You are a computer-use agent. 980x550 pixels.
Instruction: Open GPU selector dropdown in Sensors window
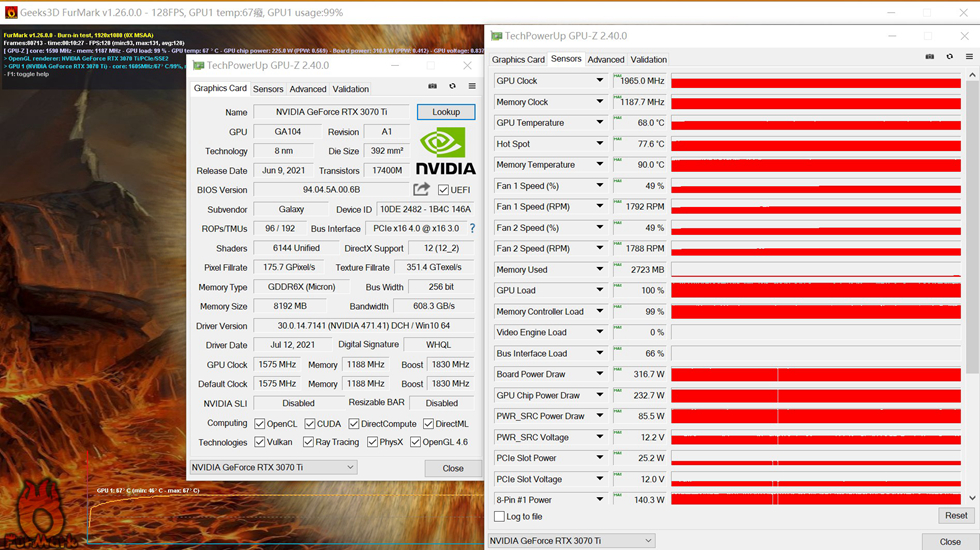tap(571, 541)
